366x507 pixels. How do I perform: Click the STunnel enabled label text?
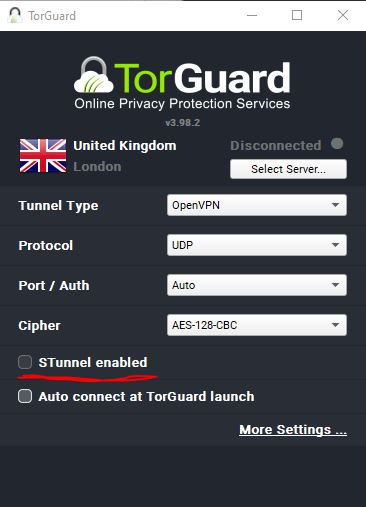pyautogui.click(x=93, y=362)
